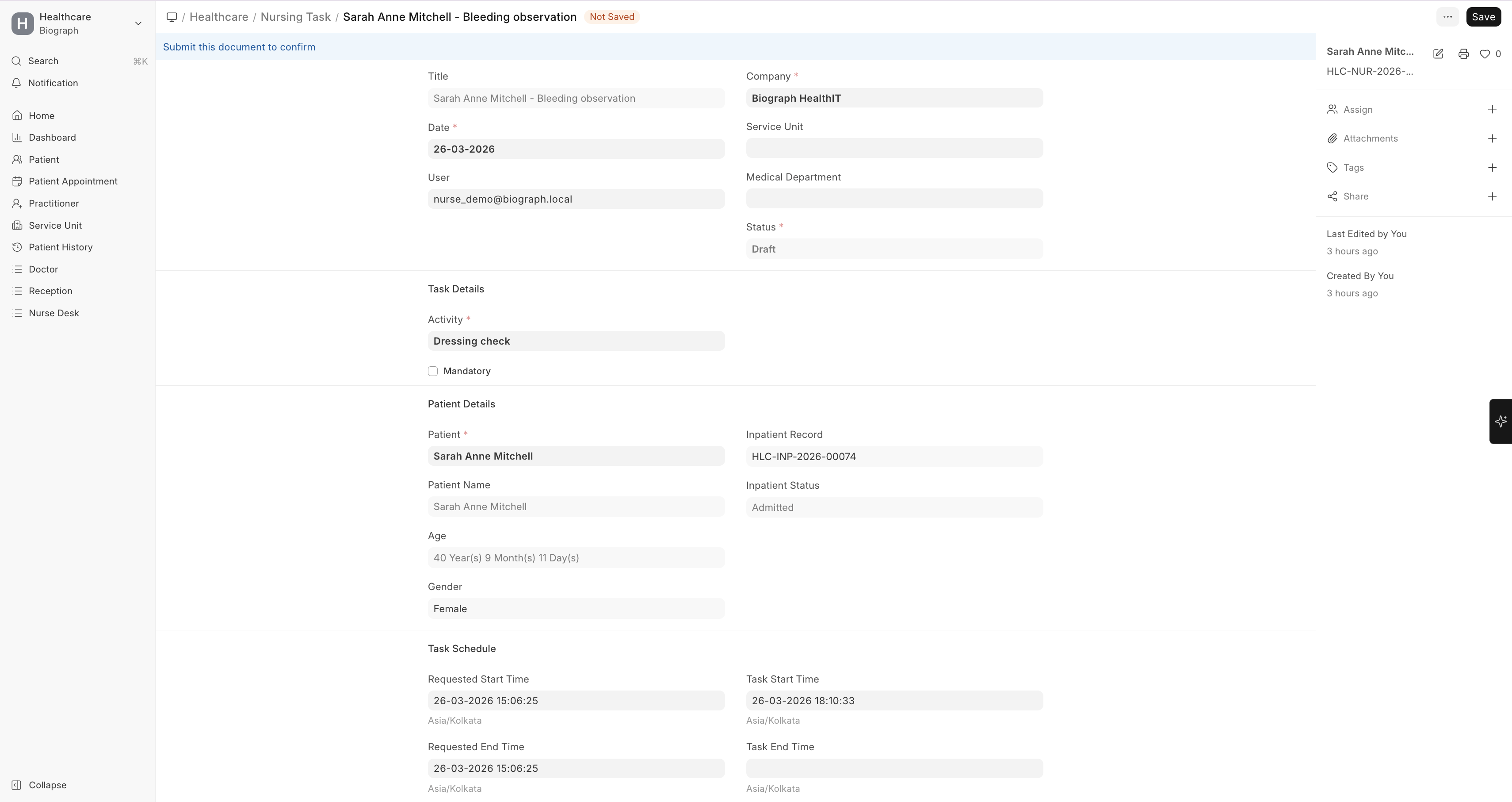
Task: Go to Patient Appointment in sidebar
Action: click(73, 181)
